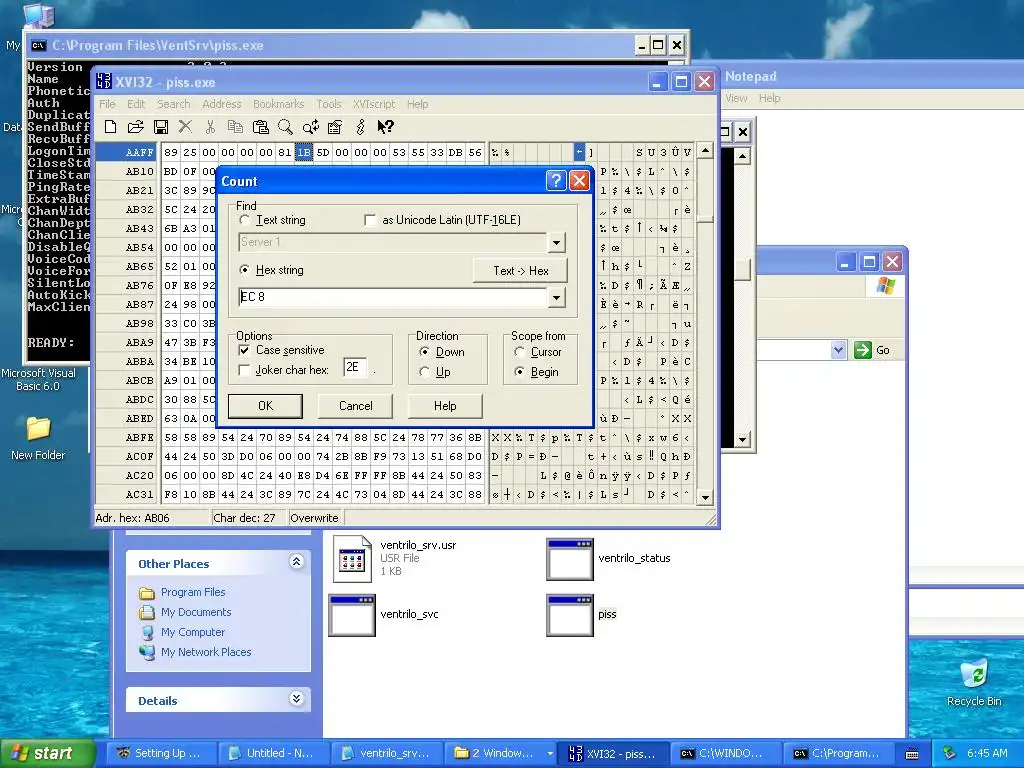This screenshot has height=768, width=1024.
Task: Click the My Network Places icon
Action: click(x=147, y=652)
